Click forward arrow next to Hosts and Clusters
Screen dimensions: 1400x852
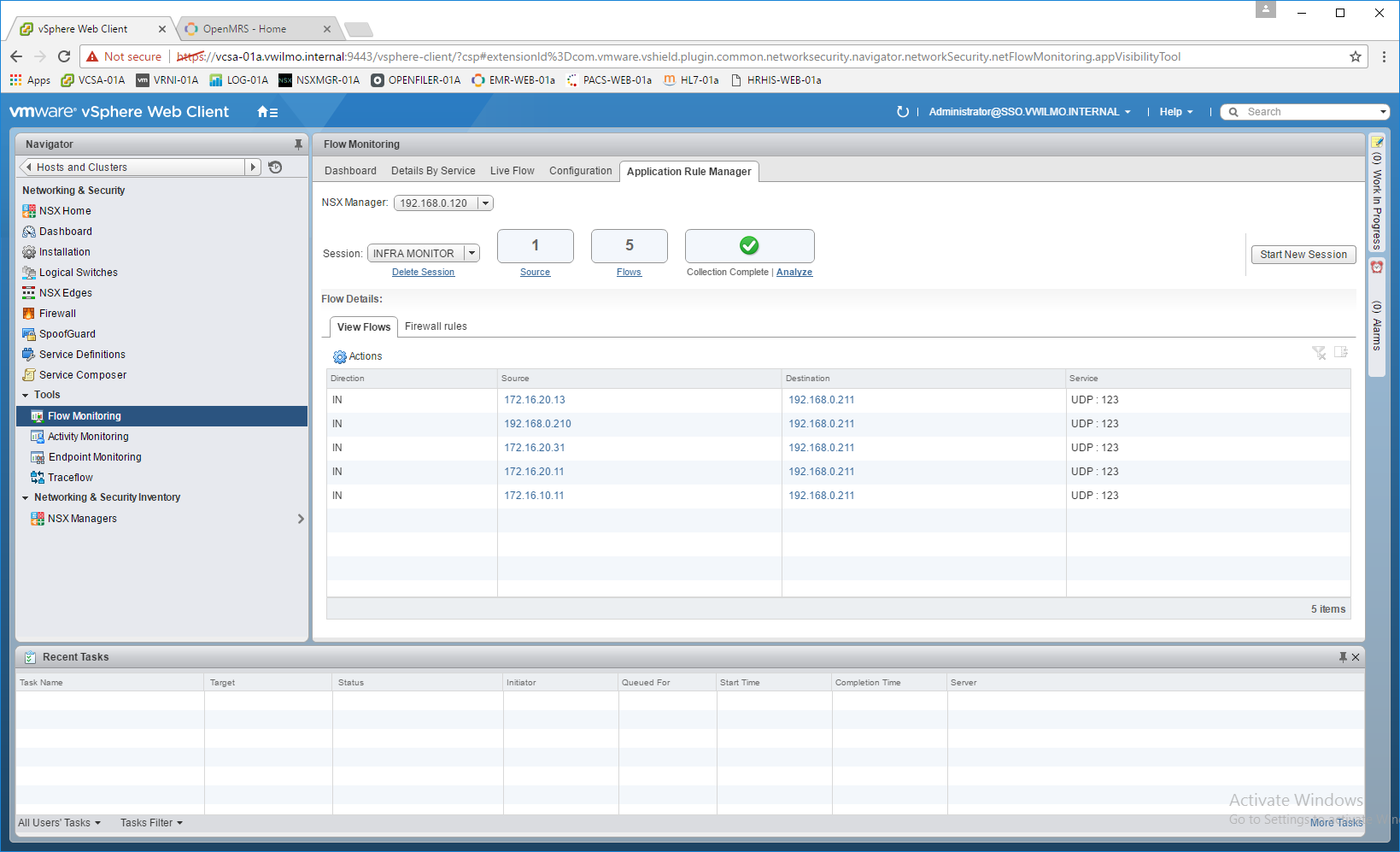[x=253, y=167]
